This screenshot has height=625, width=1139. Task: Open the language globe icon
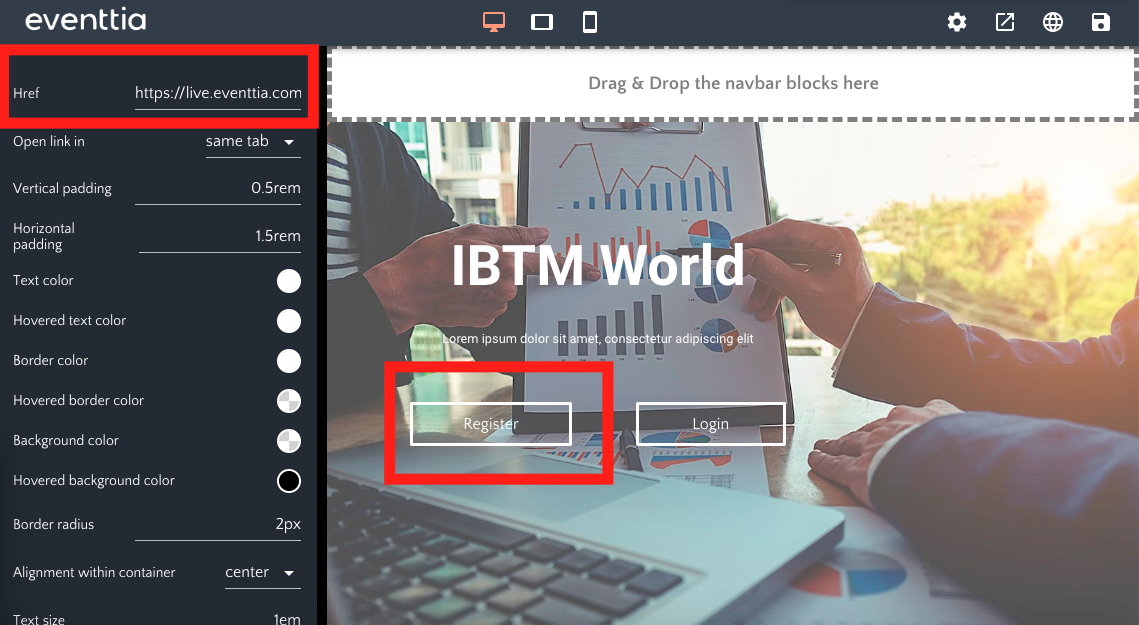point(1052,21)
